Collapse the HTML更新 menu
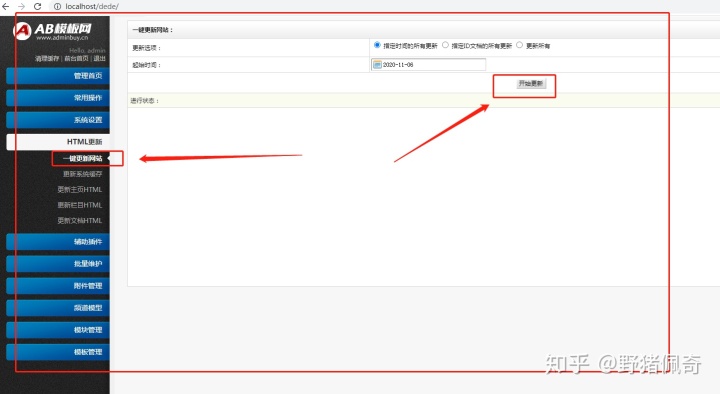This screenshot has height=394, width=720. point(58,142)
